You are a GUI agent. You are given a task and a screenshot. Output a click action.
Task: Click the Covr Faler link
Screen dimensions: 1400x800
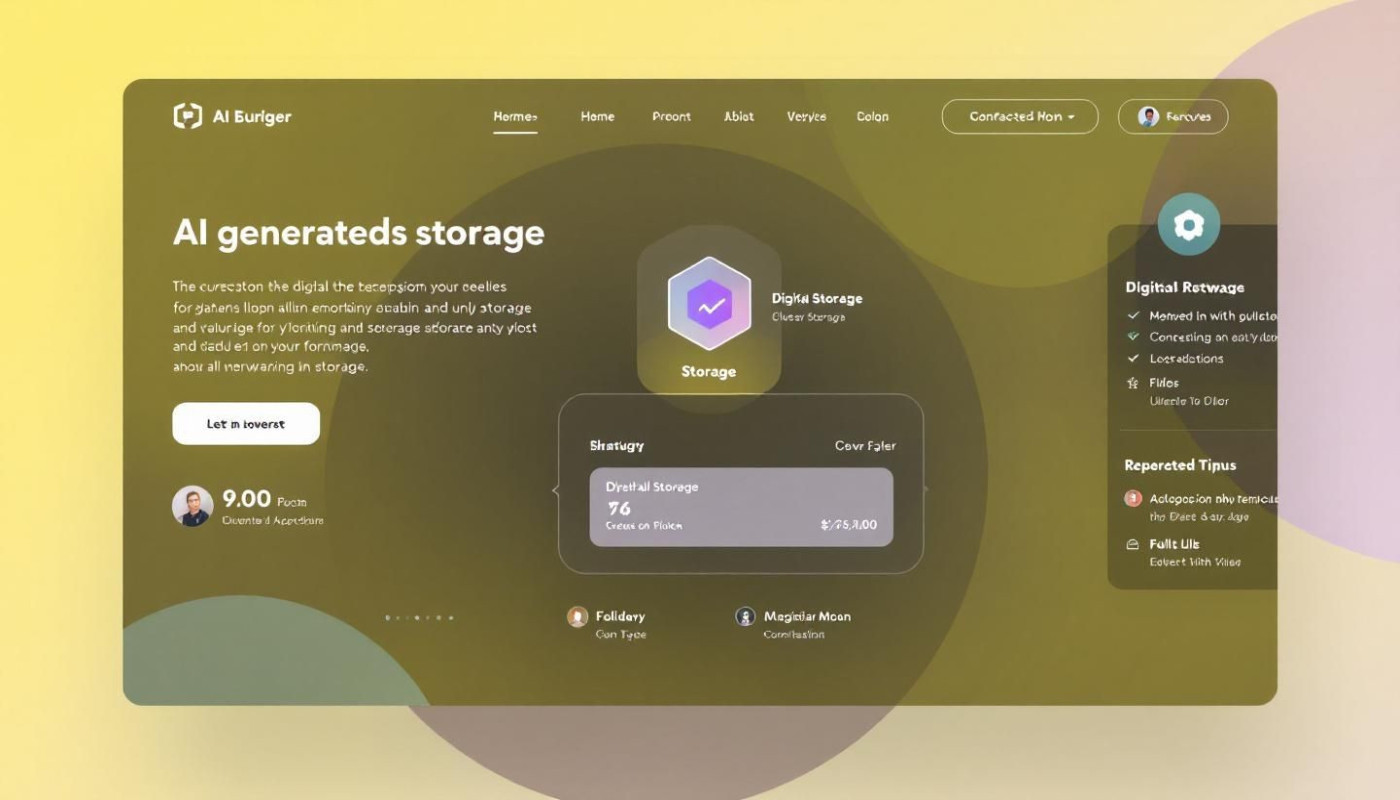(x=865, y=446)
